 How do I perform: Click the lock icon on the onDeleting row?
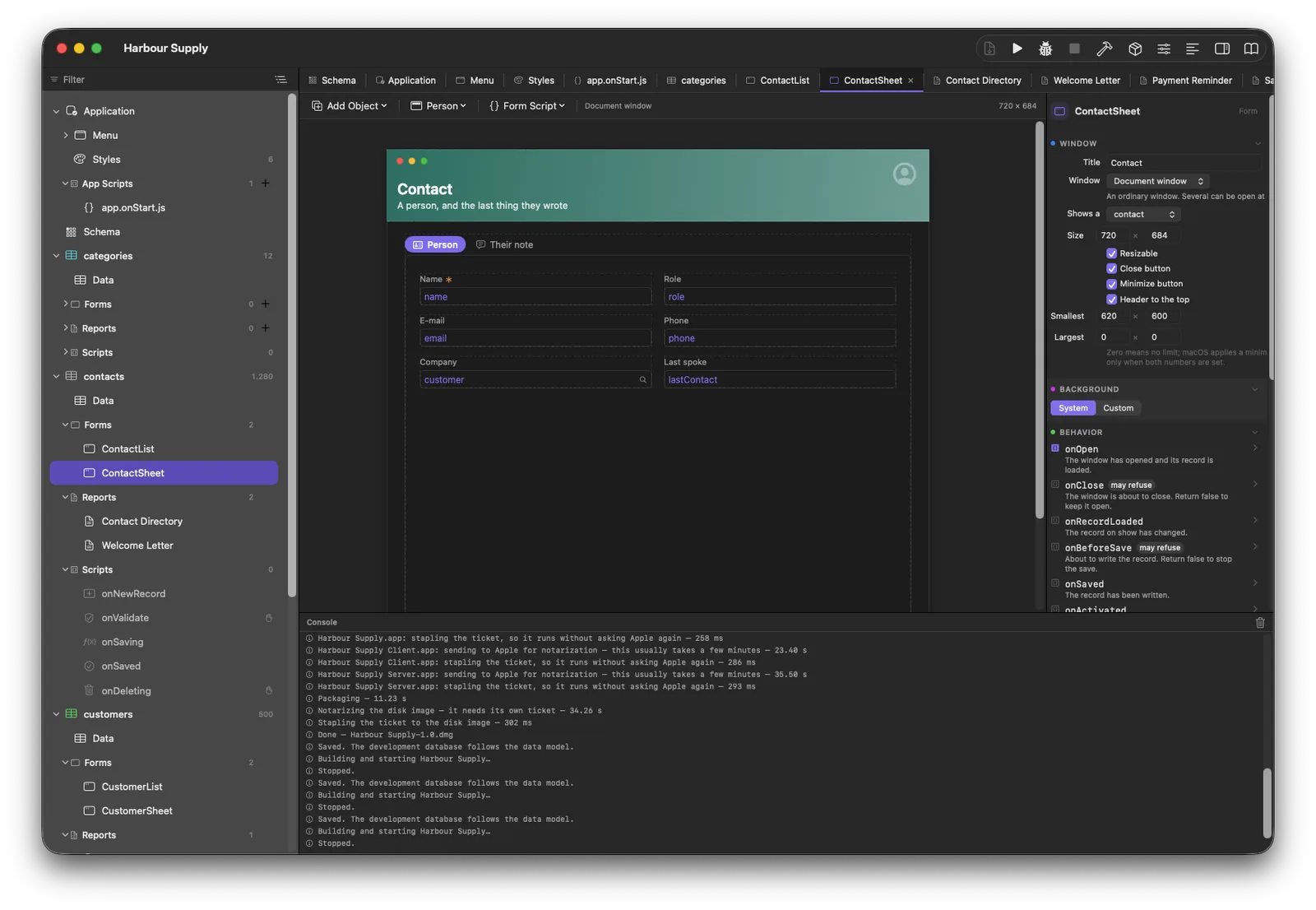[x=269, y=691]
